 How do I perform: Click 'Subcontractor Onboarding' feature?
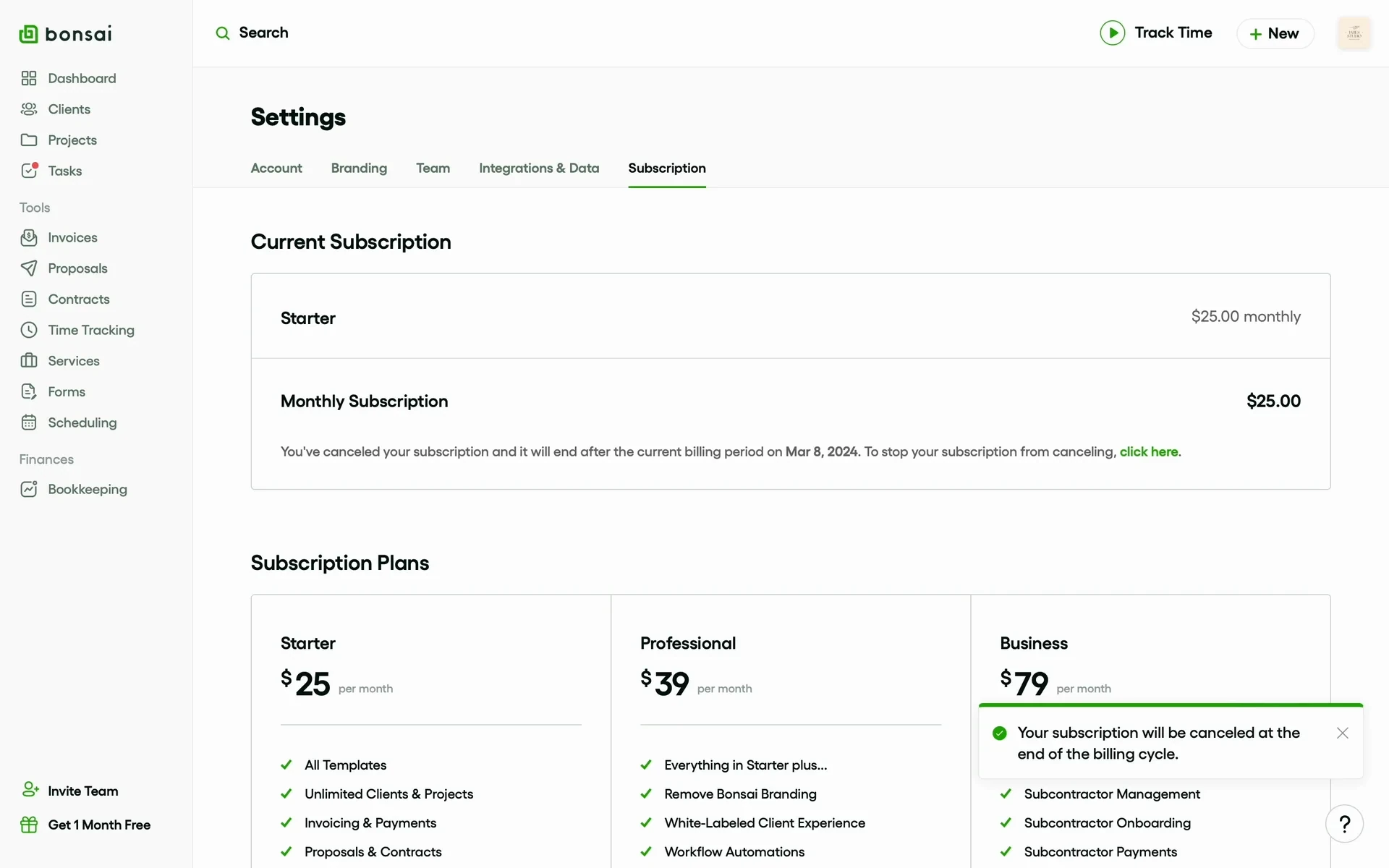1107,822
